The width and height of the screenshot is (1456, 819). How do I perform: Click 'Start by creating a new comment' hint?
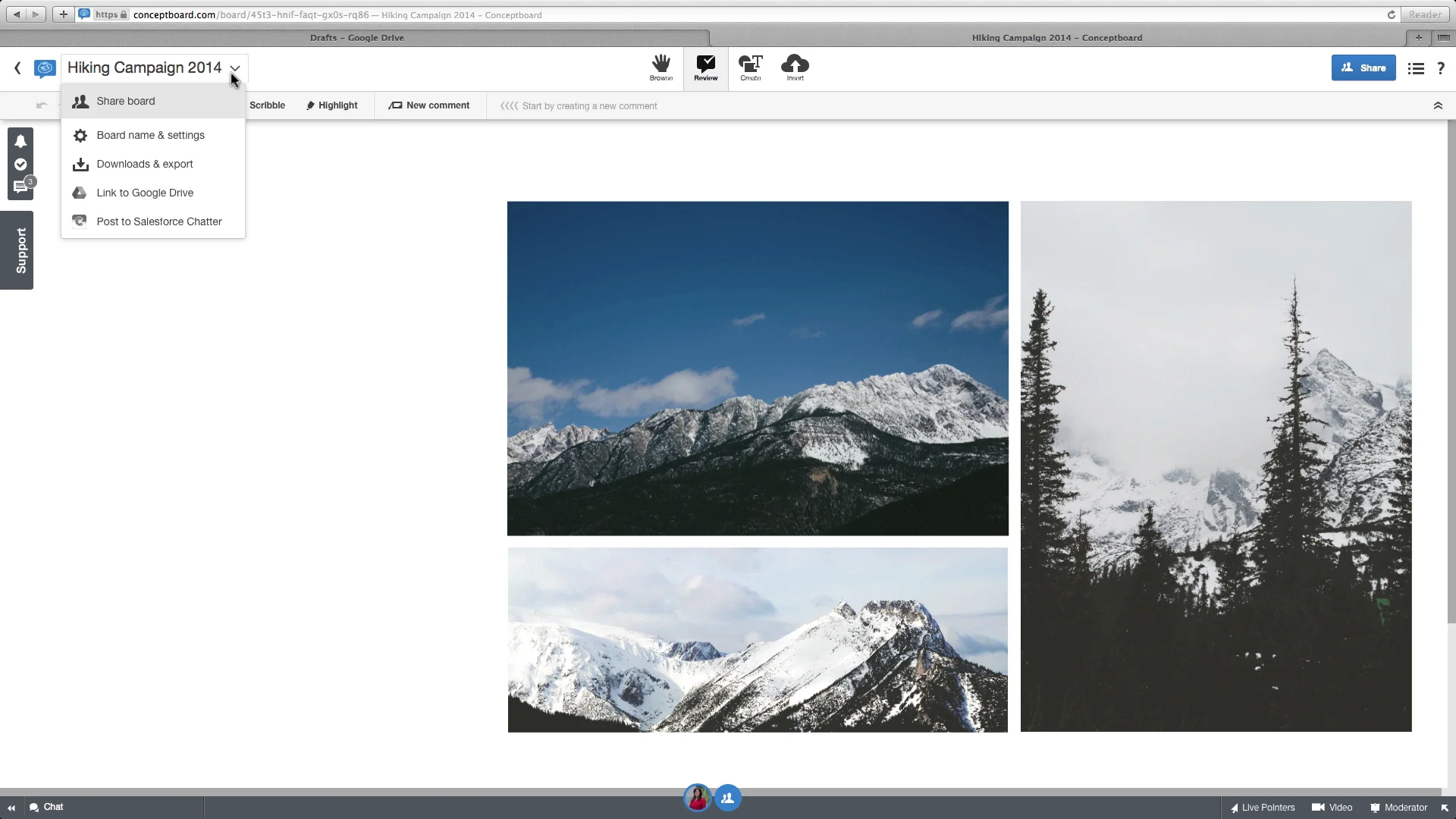589,106
